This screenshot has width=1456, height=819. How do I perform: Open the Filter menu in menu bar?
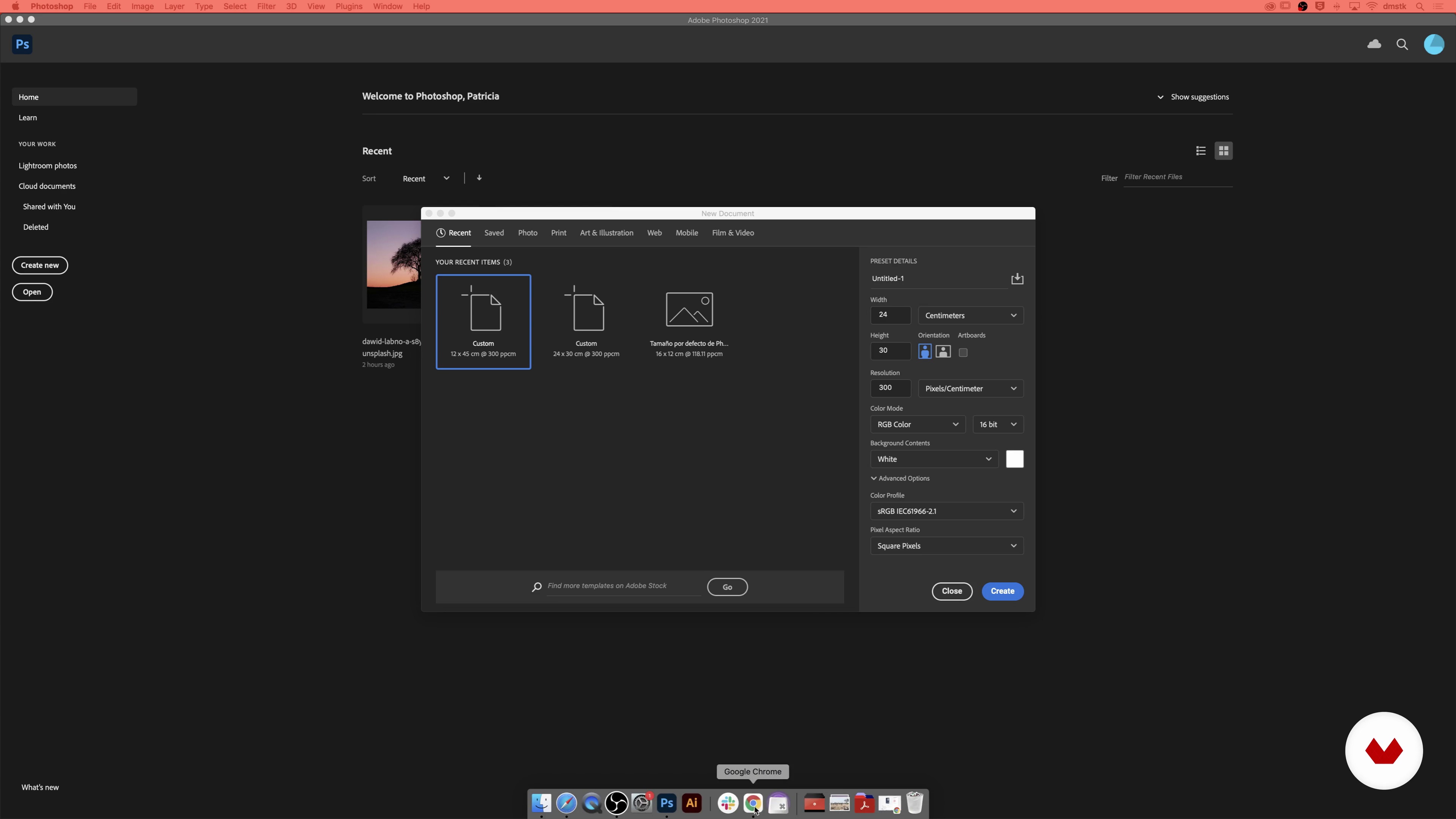pos(266,6)
